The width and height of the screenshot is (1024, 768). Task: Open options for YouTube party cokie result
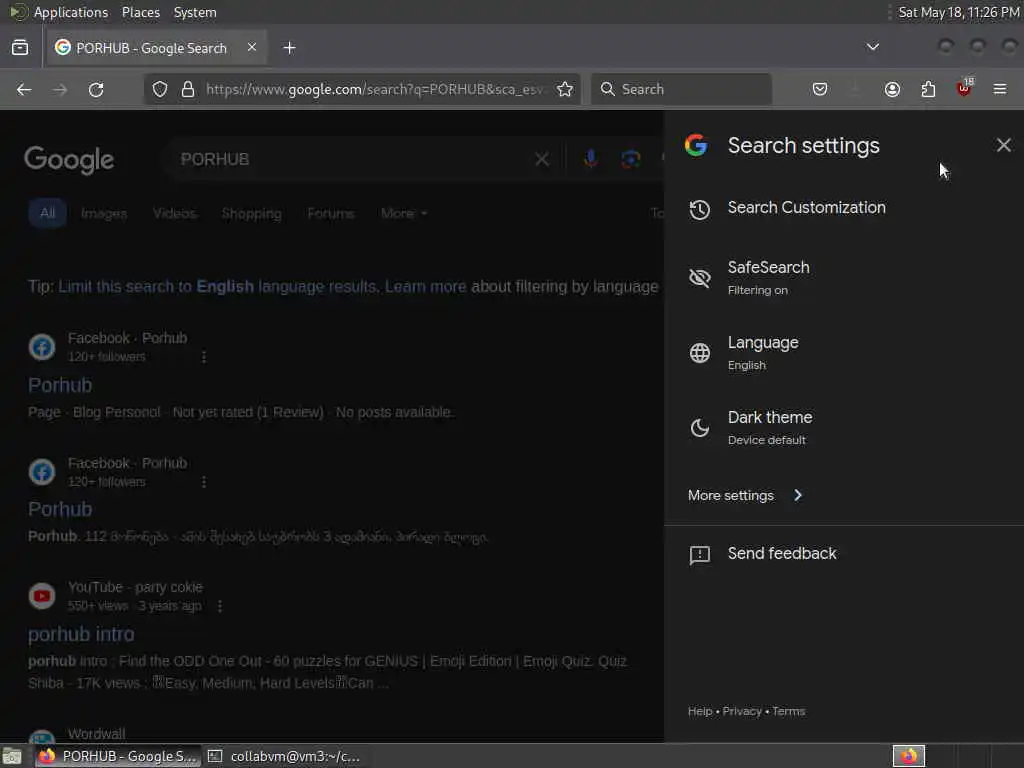[220, 607]
